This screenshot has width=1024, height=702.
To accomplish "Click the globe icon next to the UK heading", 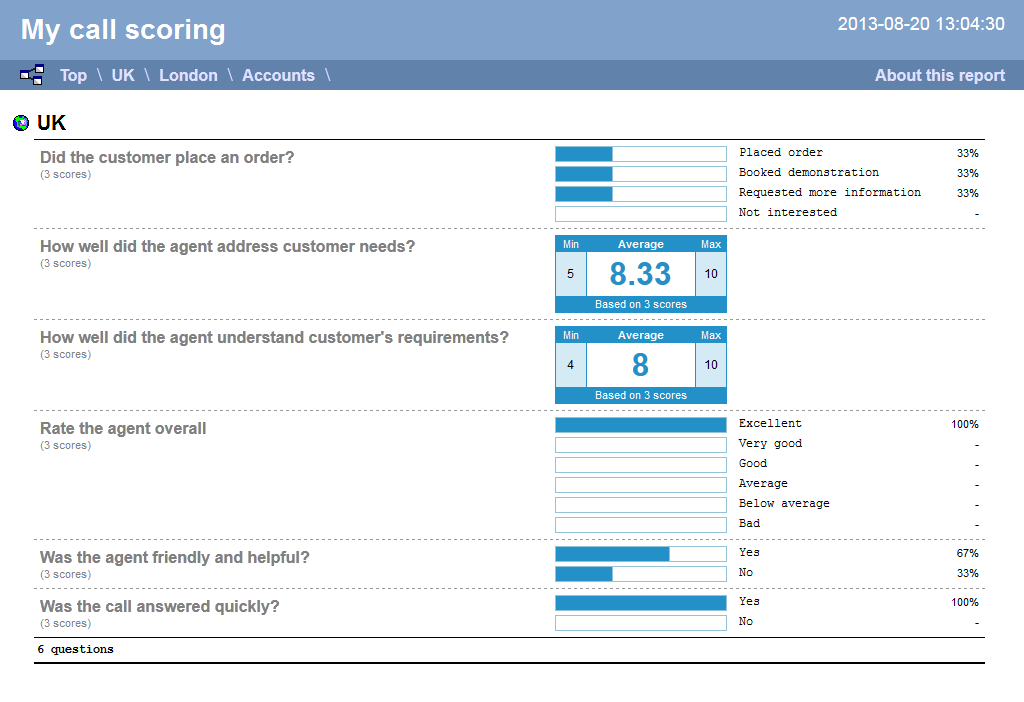I will pos(21,122).
